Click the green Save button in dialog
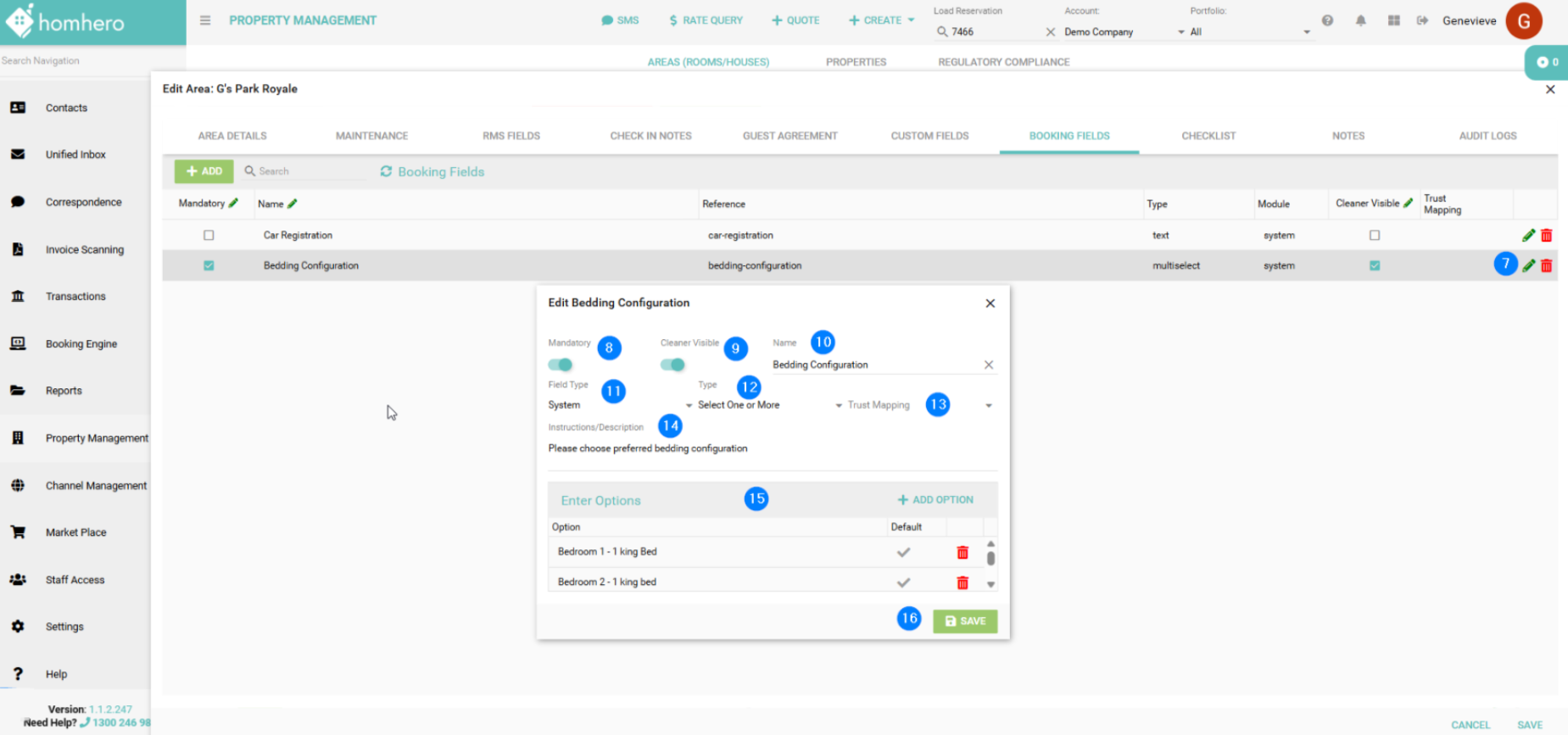This screenshot has width=1568, height=735. coord(965,621)
